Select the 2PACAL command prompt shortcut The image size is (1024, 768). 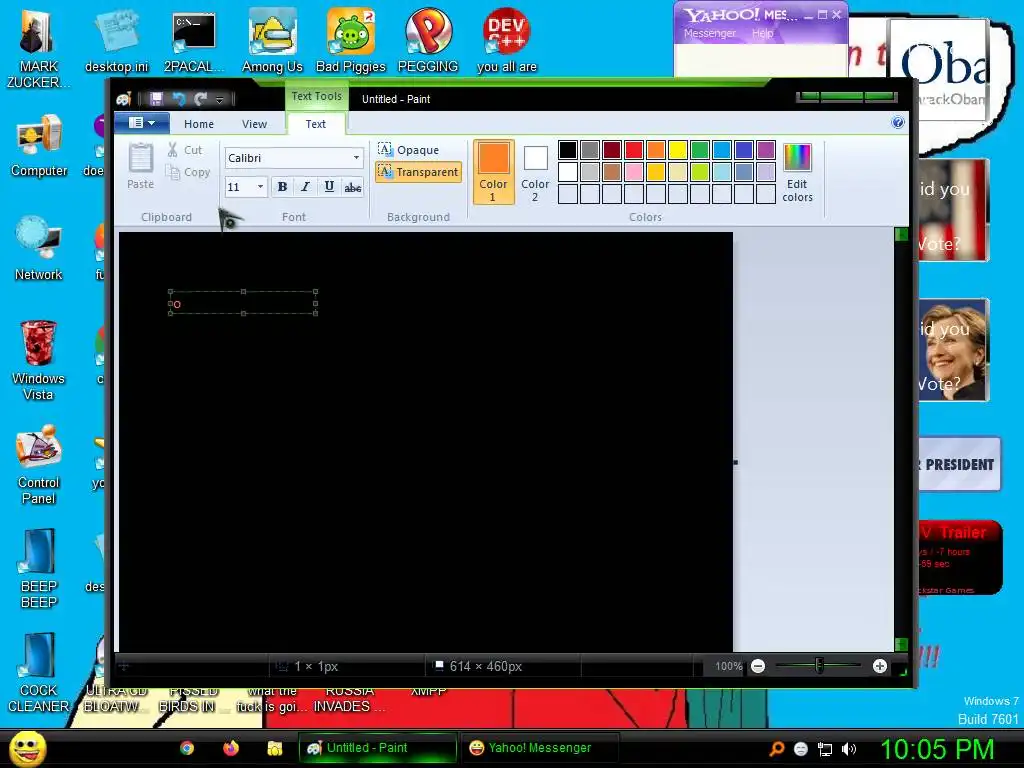tap(194, 40)
